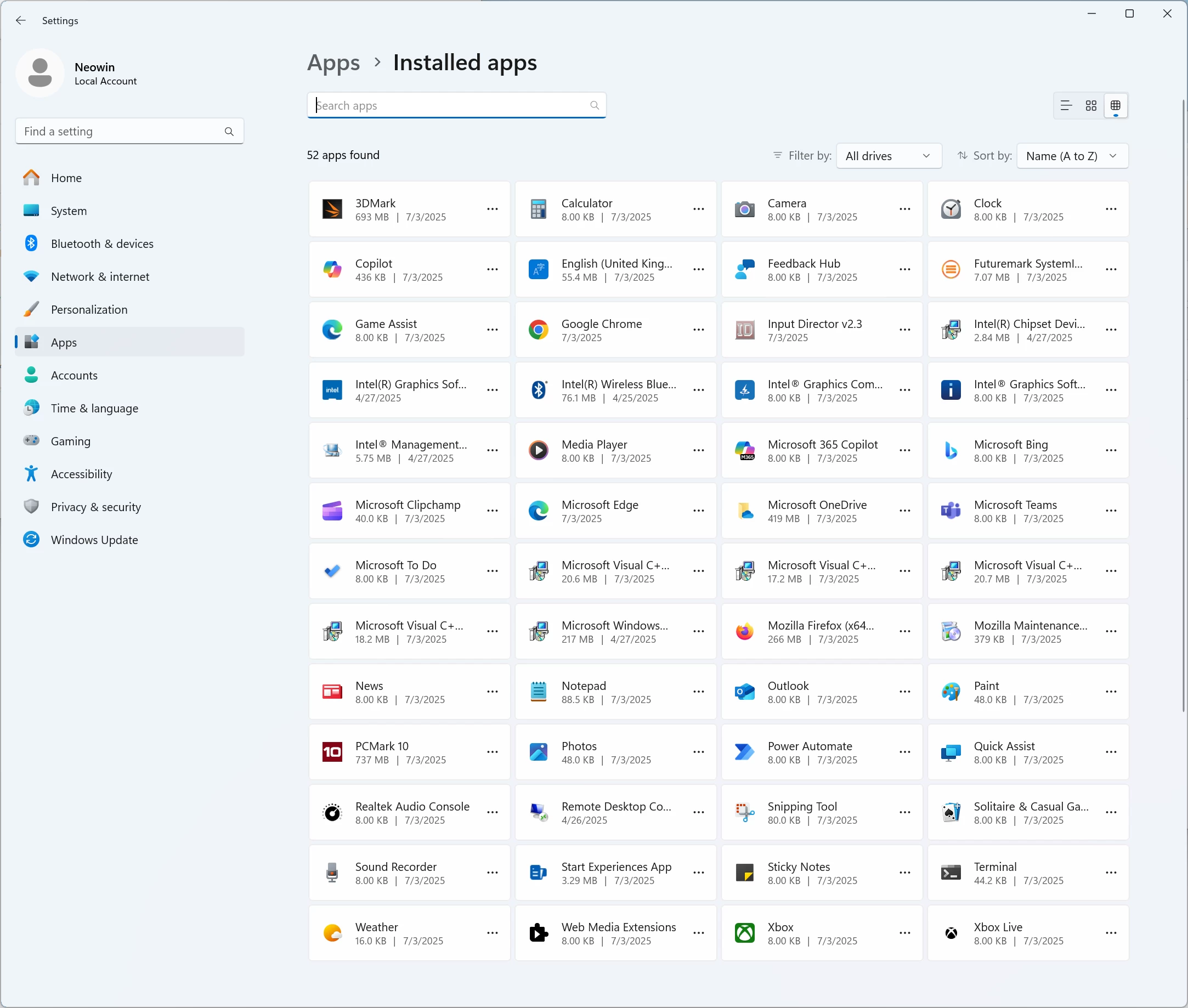Open Bluetooth & devices settings
1188x1008 pixels.
click(x=129, y=244)
